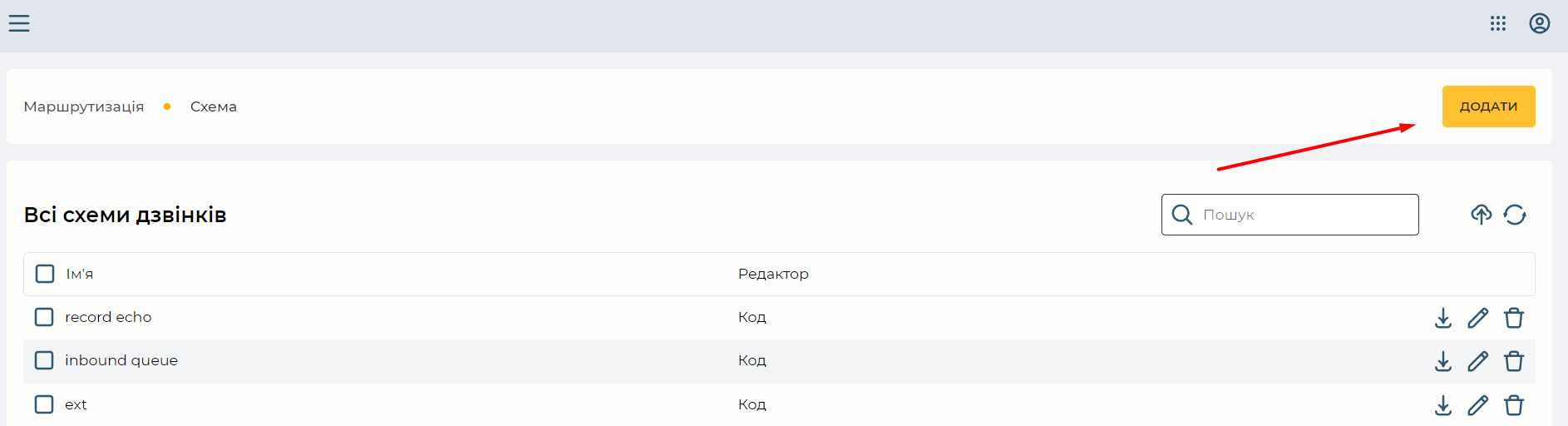The image size is (1568, 426).
Task: Edit the ext schema with pencil icon
Action: (1478, 405)
